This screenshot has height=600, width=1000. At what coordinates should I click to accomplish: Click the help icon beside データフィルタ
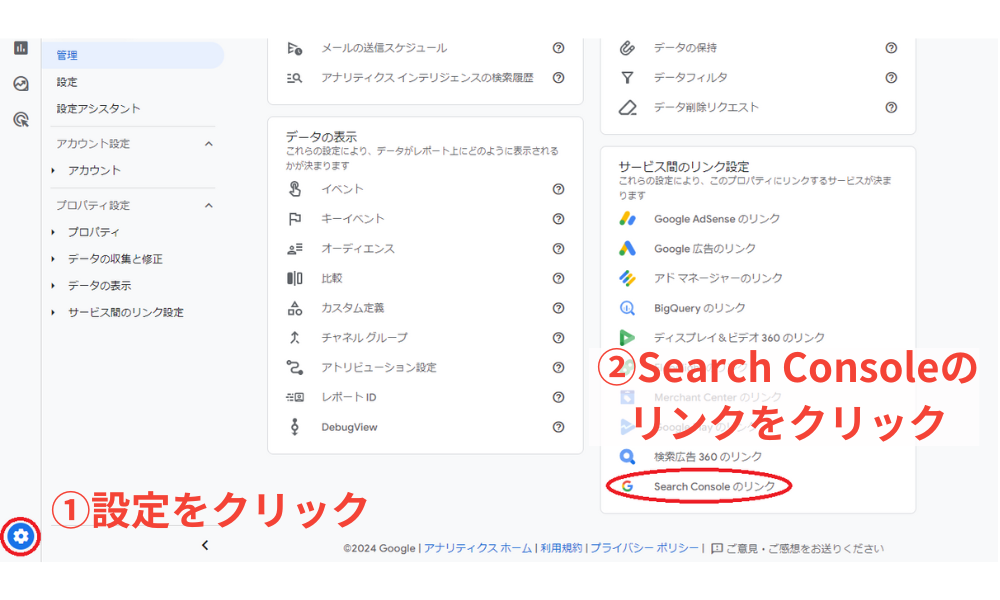coord(891,77)
